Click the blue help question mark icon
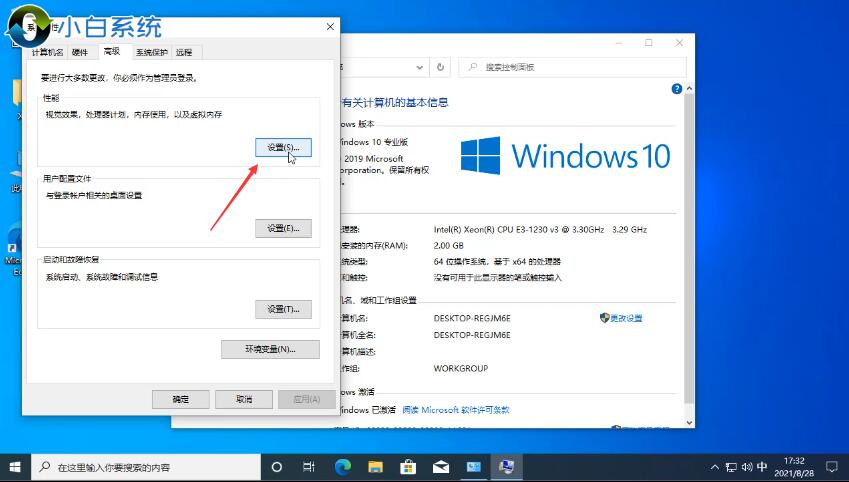Screen dimensions: 849x482 tap(677, 89)
